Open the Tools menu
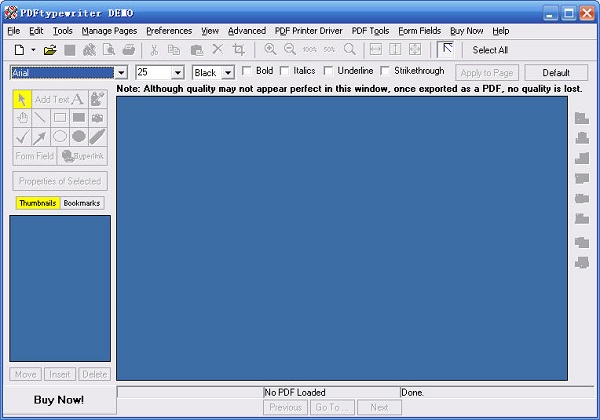Image resolution: width=600 pixels, height=420 pixels. tap(63, 31)
